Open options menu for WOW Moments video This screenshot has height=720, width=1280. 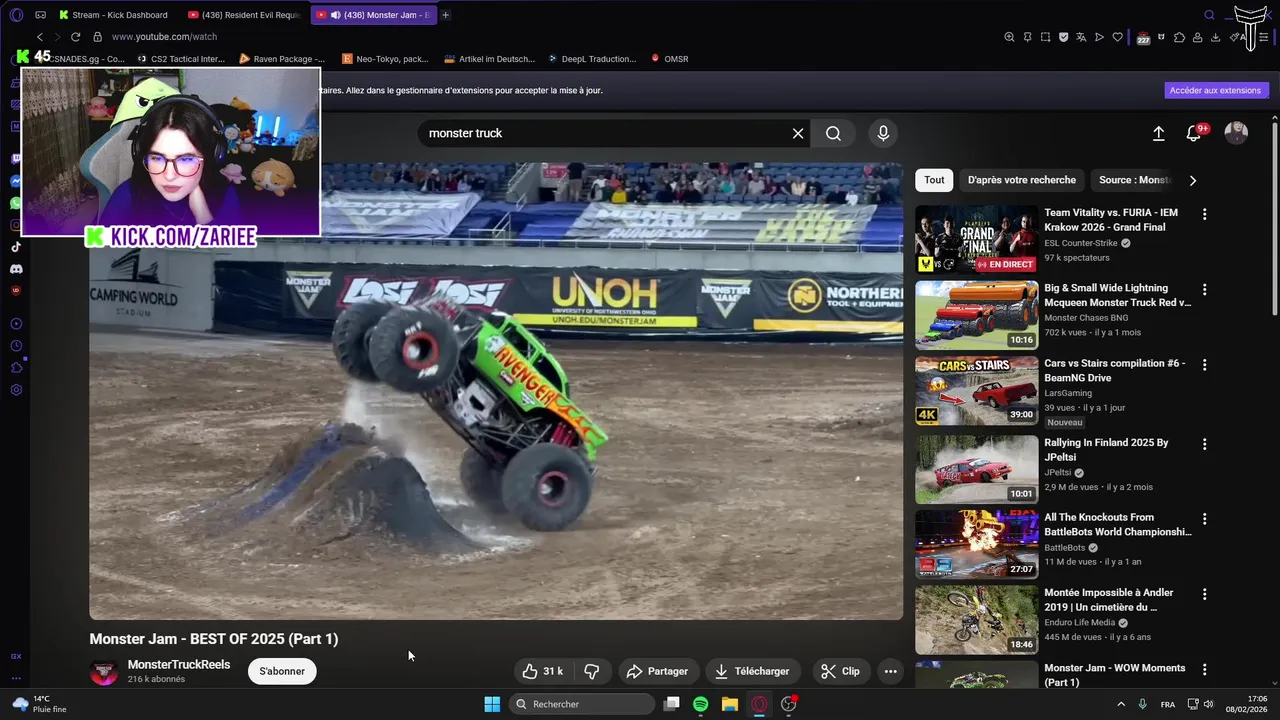click(1204, 669)
